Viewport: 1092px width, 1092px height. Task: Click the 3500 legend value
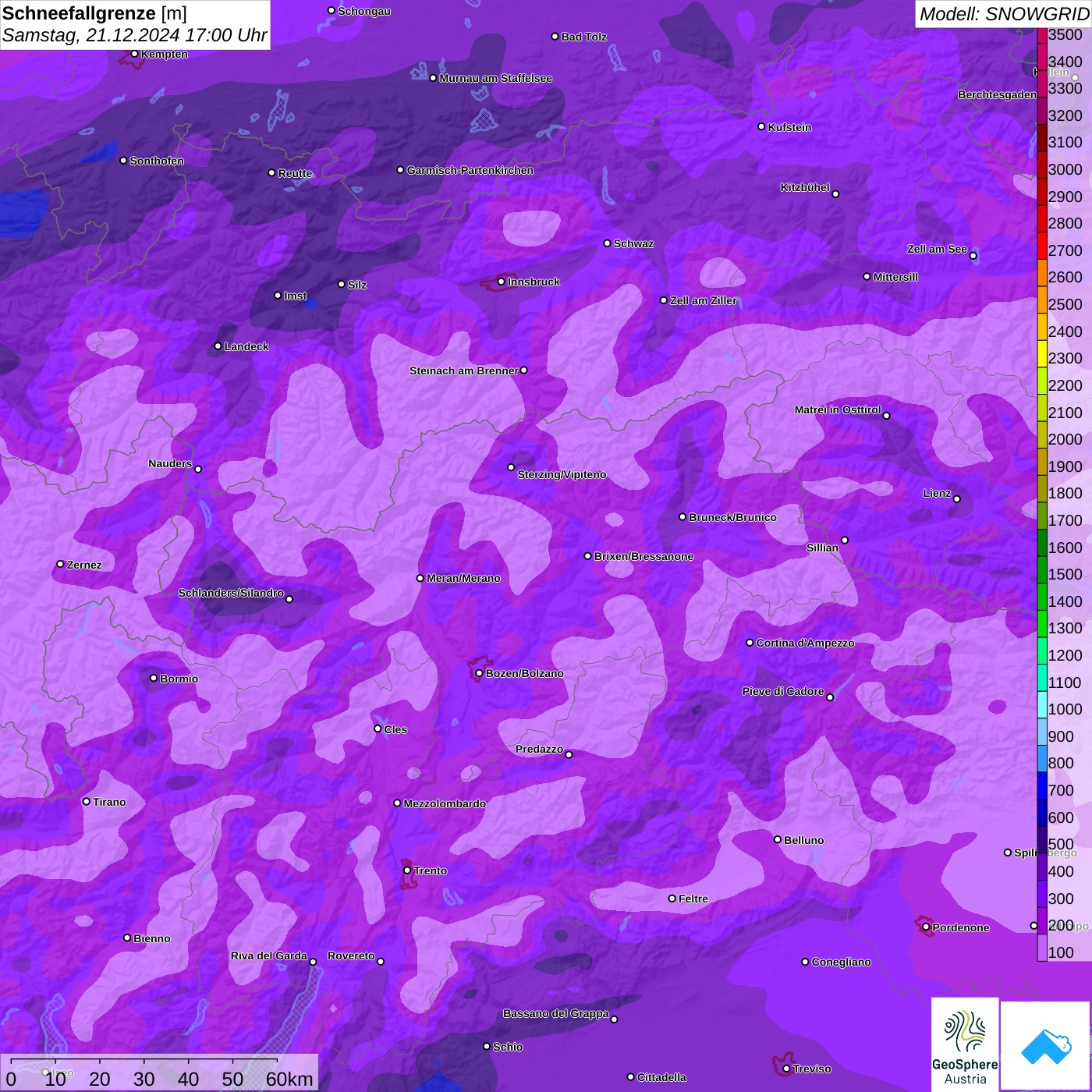click(1065, 34)
